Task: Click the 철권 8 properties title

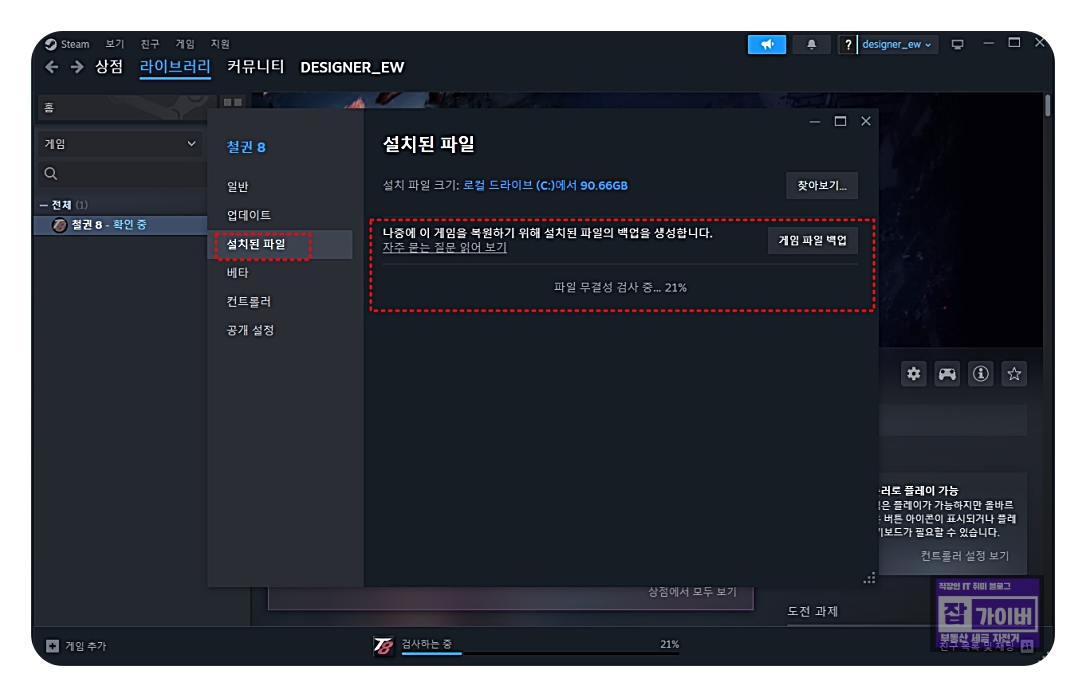Action: click(x=246, y=147)
